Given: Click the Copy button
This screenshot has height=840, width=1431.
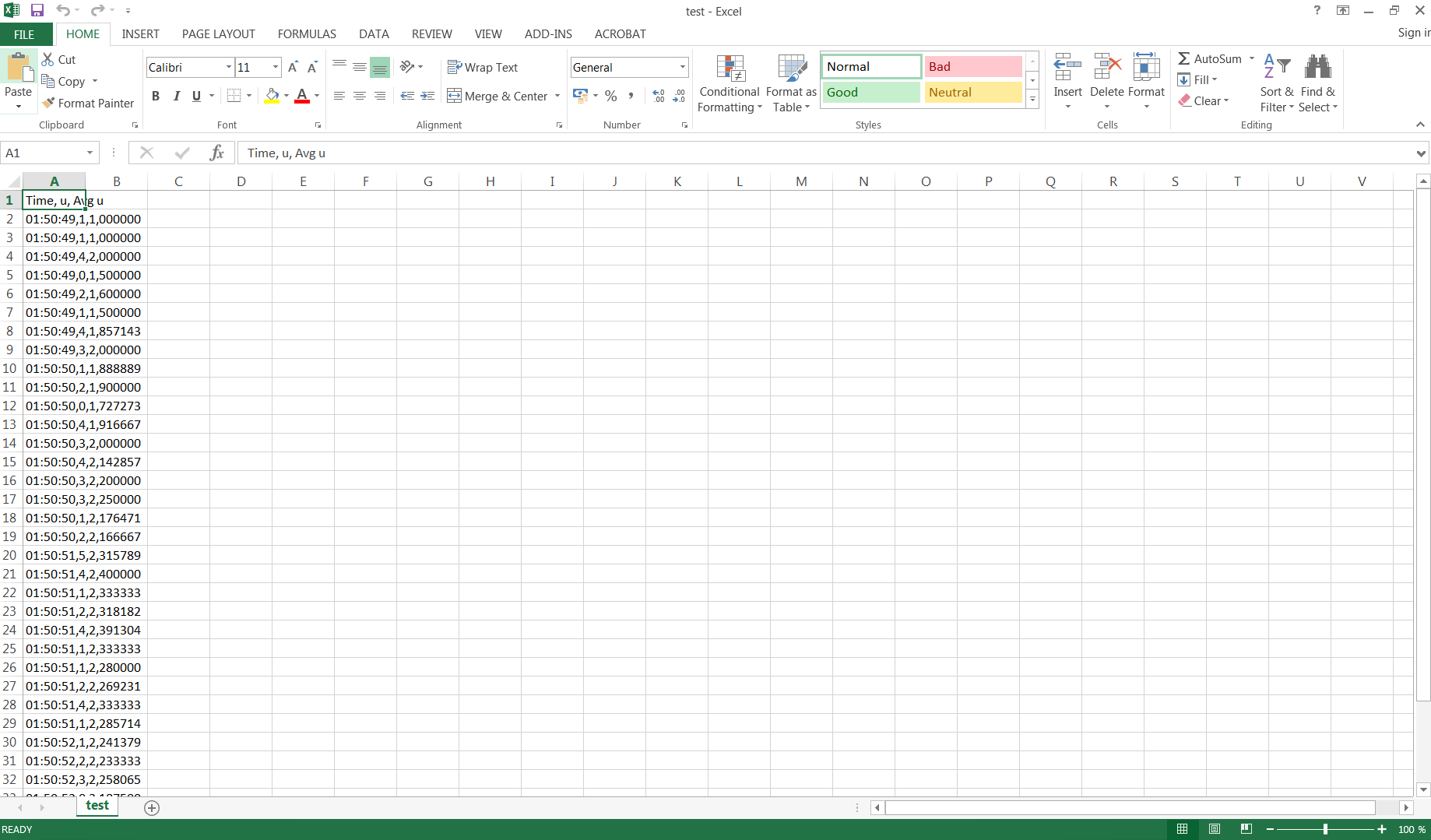Looking at the screenshot, I should tap(64, 81).
